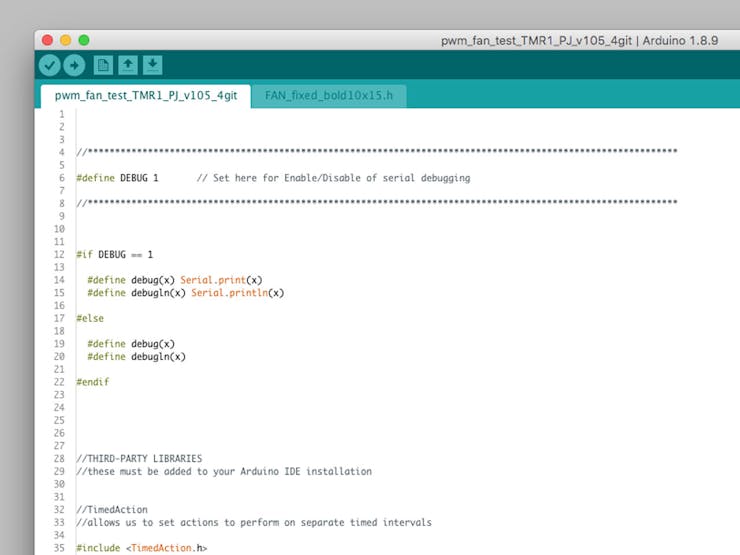Click the window title pwm_fan_test_TMR1_PJ_v105_4git | Arduino 1.8.9

point(580,41)
